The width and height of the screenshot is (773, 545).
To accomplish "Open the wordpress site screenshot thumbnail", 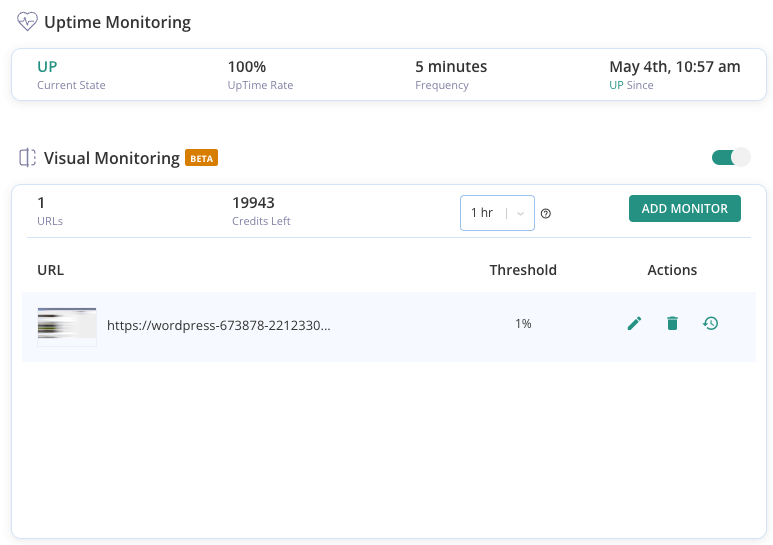I will click(67, 327).
